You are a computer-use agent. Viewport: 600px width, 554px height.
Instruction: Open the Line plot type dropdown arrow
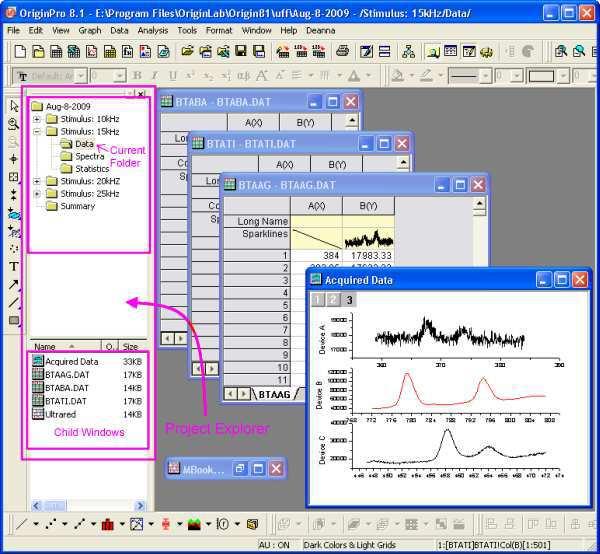[36, 524]
